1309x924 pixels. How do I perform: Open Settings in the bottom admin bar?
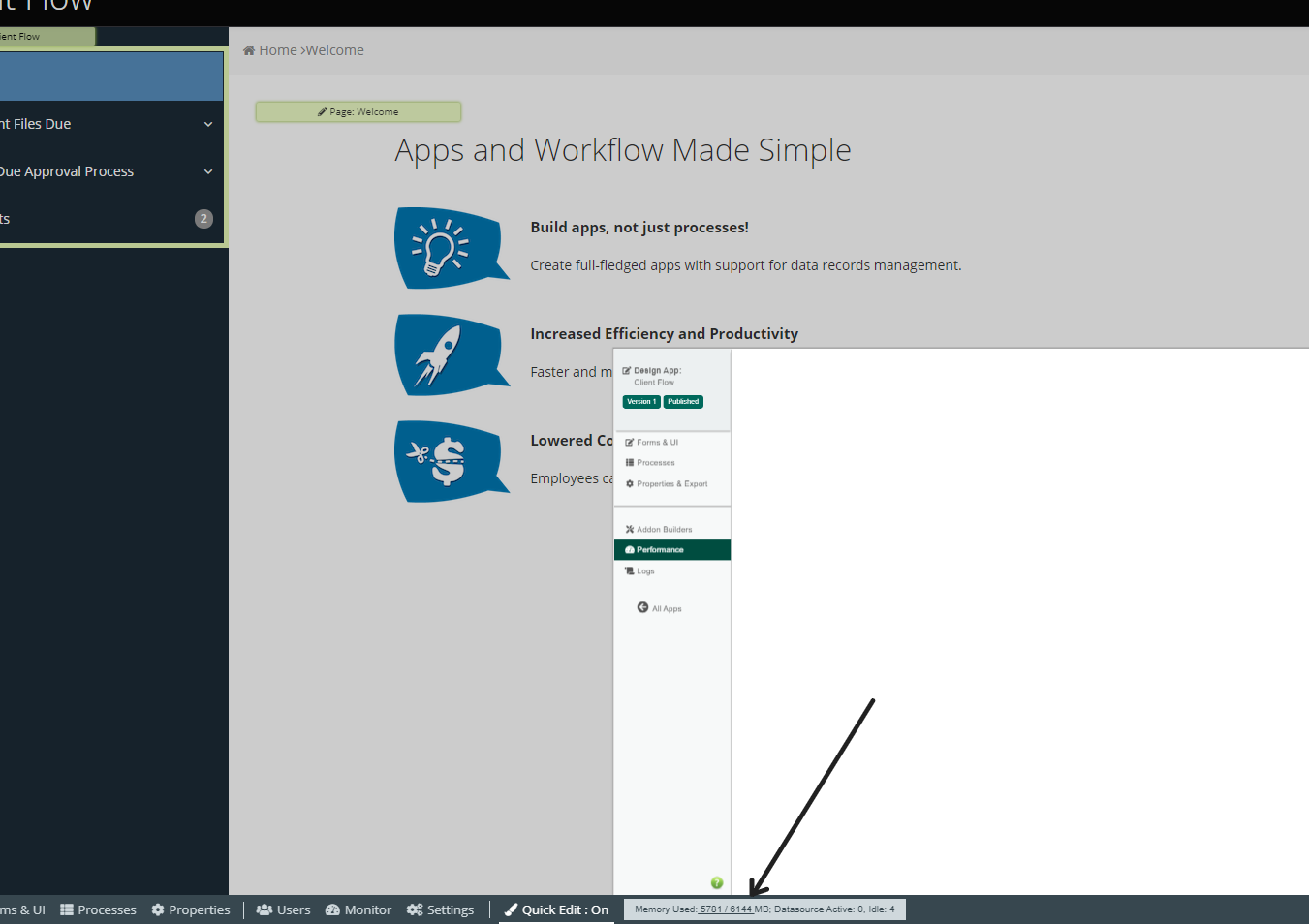[441, 910]
